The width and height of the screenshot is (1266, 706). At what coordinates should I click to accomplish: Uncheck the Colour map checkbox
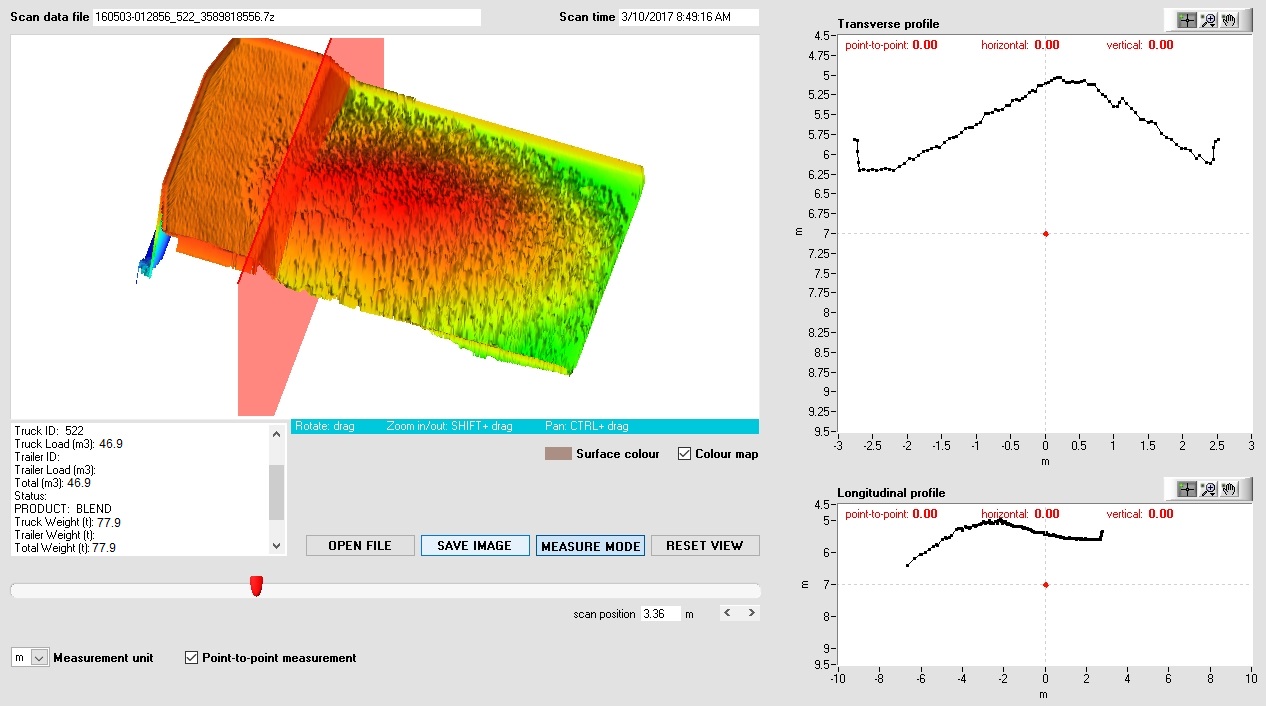click(x=685, y=454)
